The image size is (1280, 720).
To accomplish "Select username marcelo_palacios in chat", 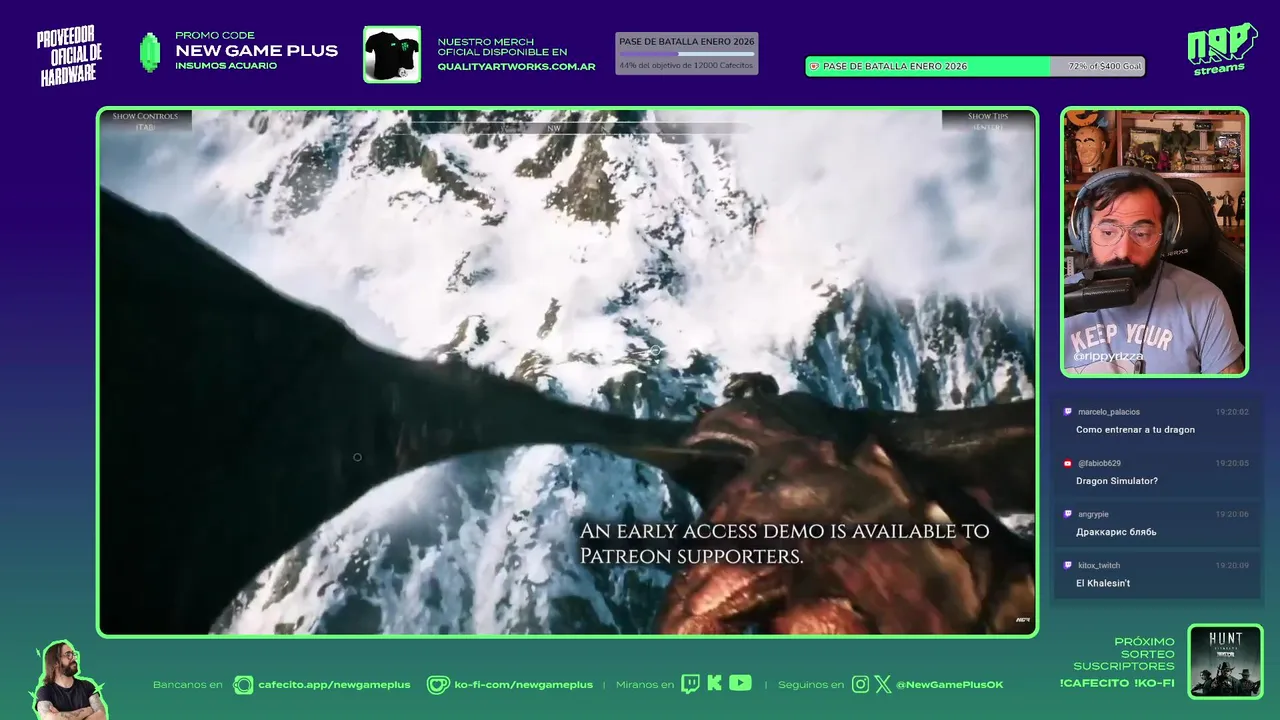I will tap(1108, 412).
